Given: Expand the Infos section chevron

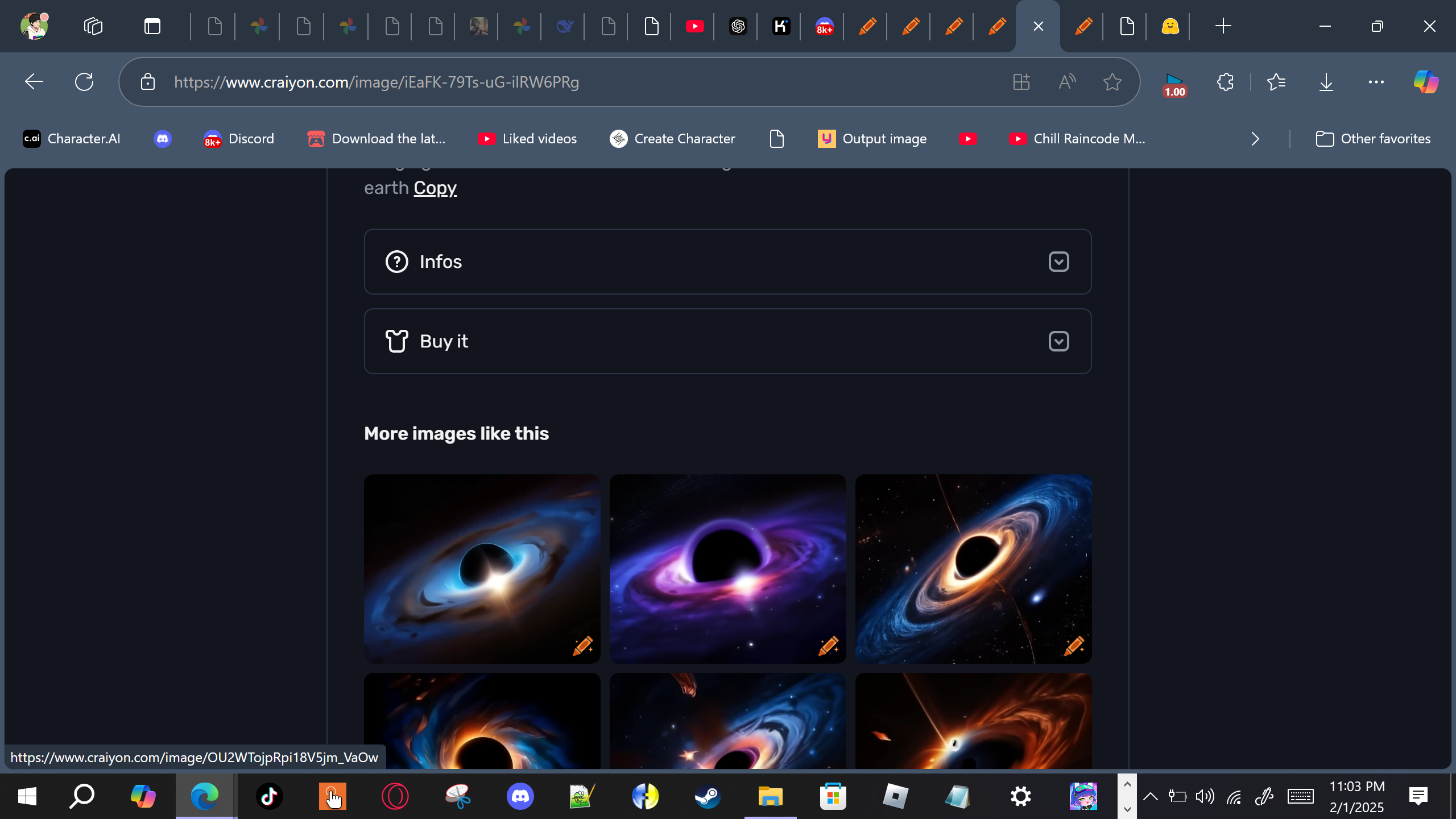Looking at the screenshot, I should tap(1058, 262).
